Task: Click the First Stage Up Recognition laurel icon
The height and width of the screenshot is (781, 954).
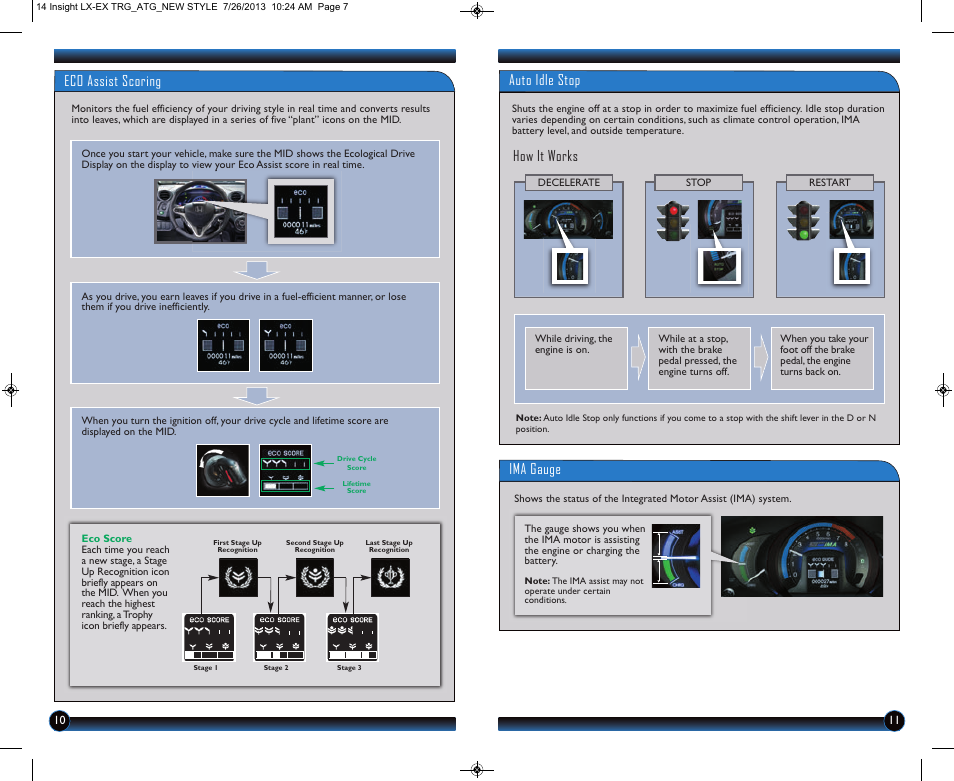Action: (238, 577)
